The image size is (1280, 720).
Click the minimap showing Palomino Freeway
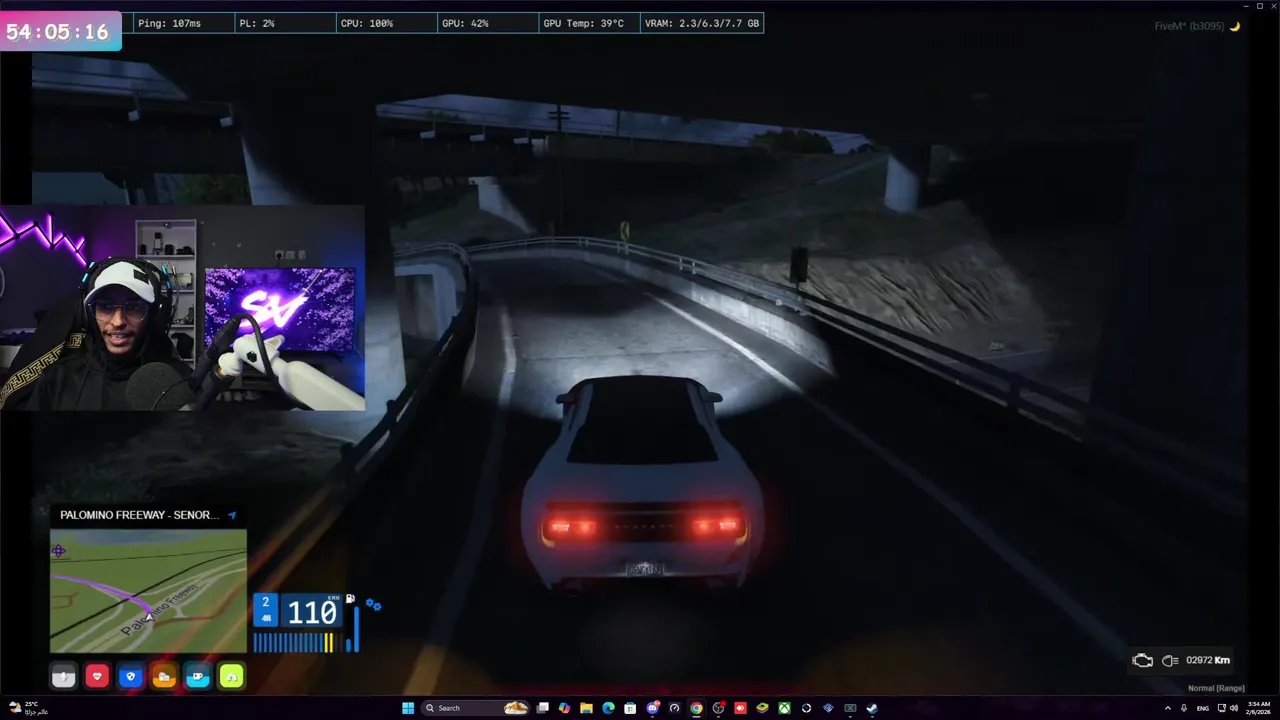148,591
